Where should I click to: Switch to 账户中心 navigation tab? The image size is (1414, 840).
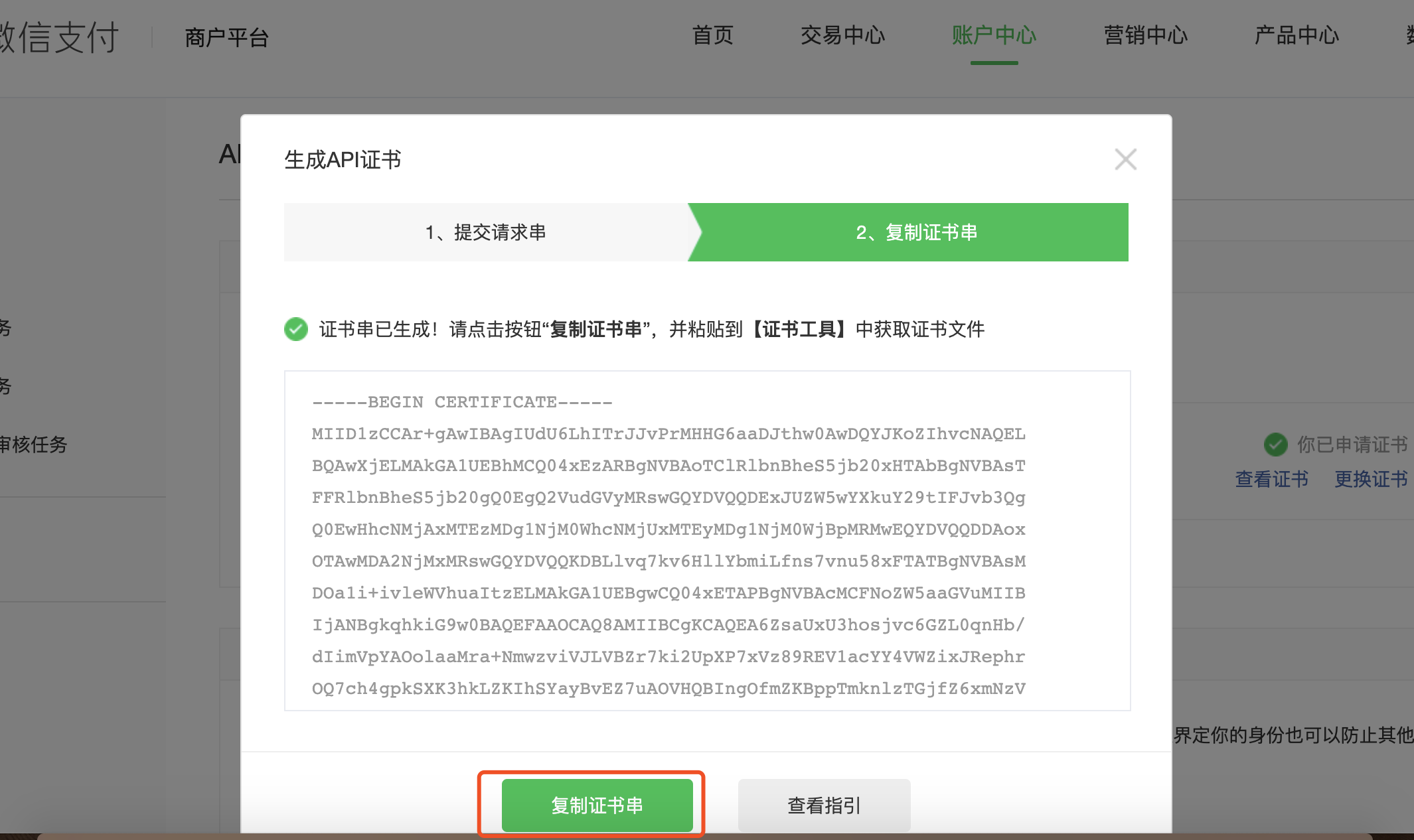[994, 35]
